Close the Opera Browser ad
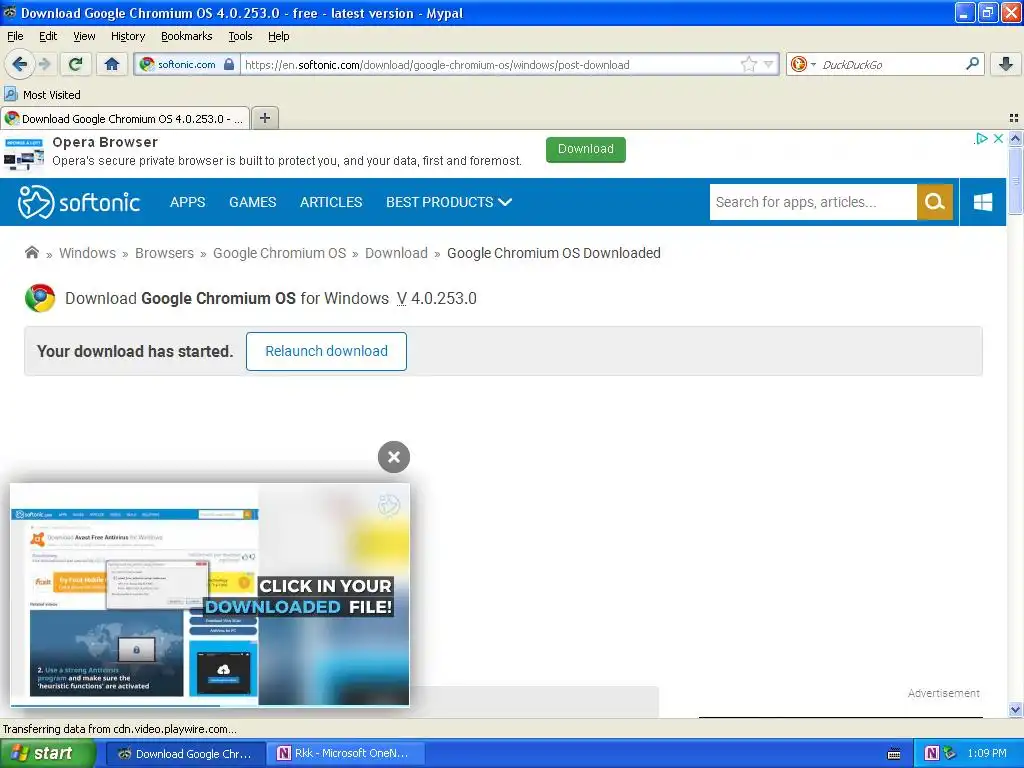 (998, 138)
